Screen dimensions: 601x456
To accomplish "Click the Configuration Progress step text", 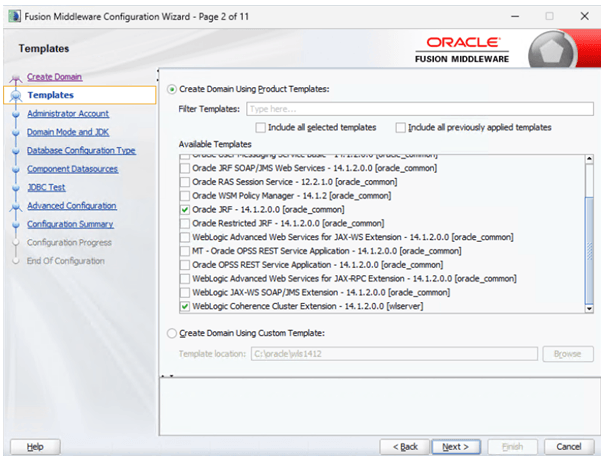I will tap(69, 243).
